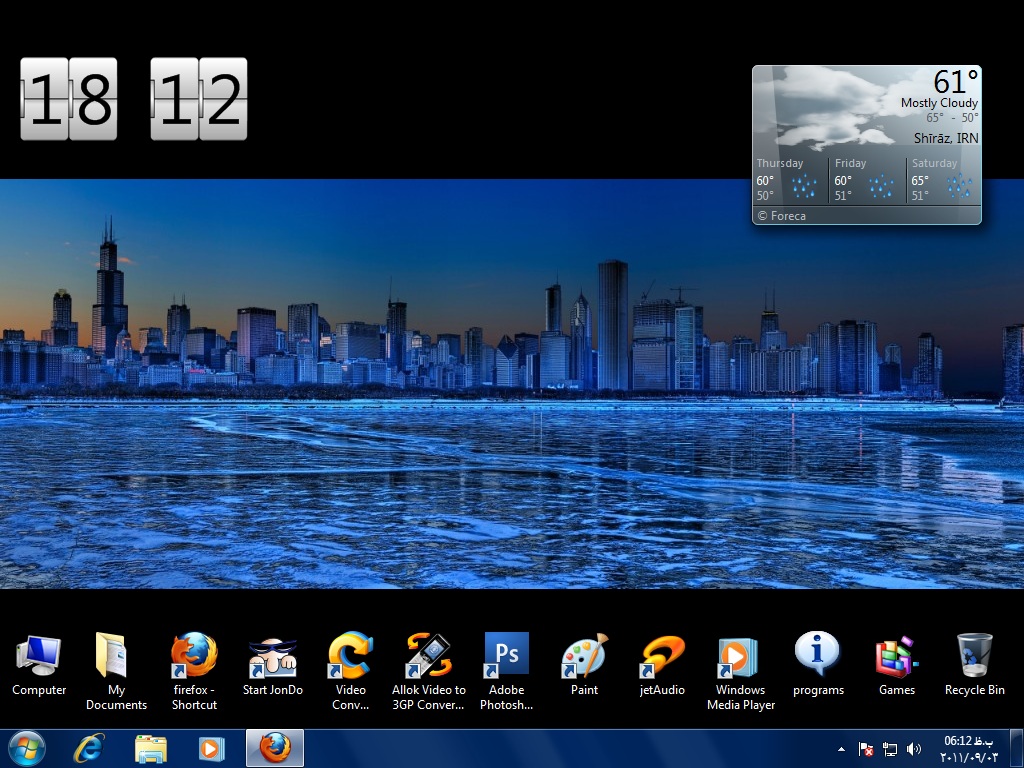Open Windows Explorer from the taskbar
Viewport: 1024px width, 768px height.
(x=151, y=748)
